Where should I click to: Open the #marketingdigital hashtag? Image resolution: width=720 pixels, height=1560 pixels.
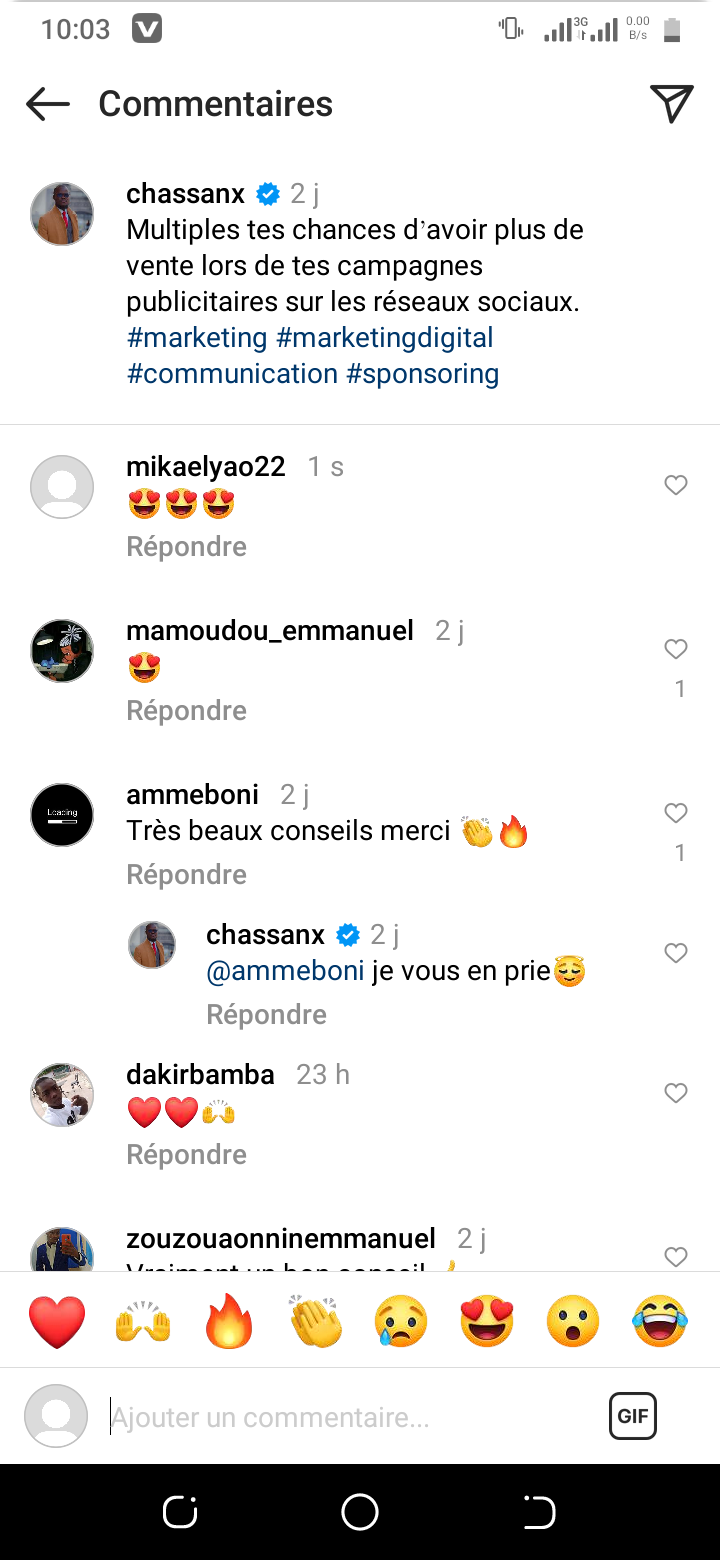click(385, 338)
